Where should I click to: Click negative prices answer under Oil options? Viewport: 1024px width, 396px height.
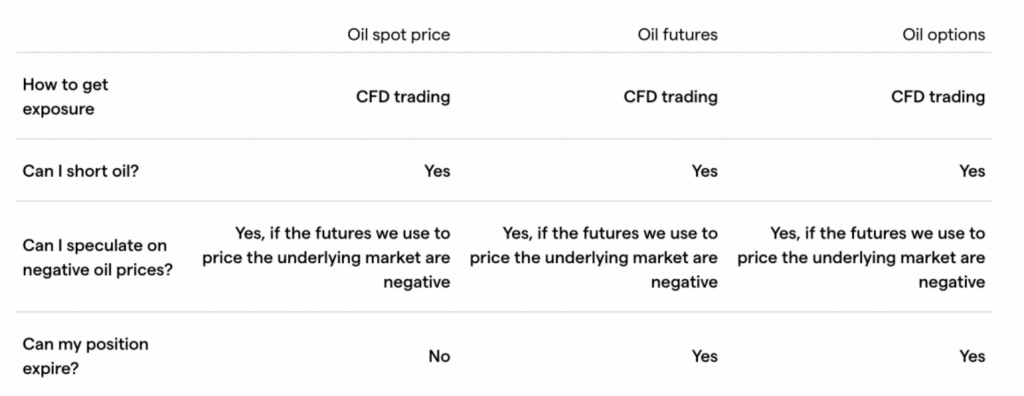(861, 257)
